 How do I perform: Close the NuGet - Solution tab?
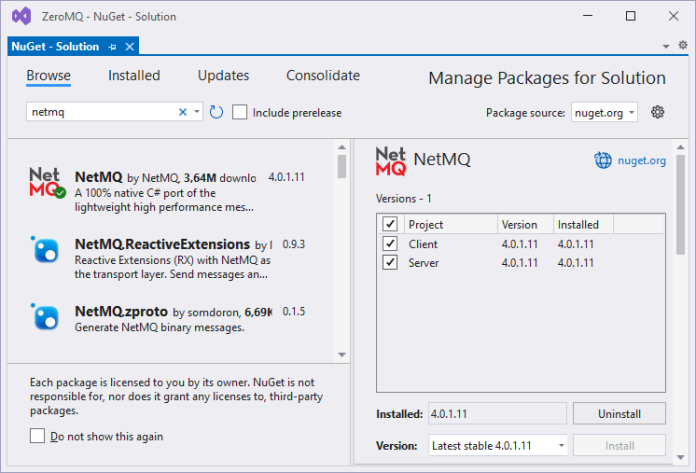(130, 47)
